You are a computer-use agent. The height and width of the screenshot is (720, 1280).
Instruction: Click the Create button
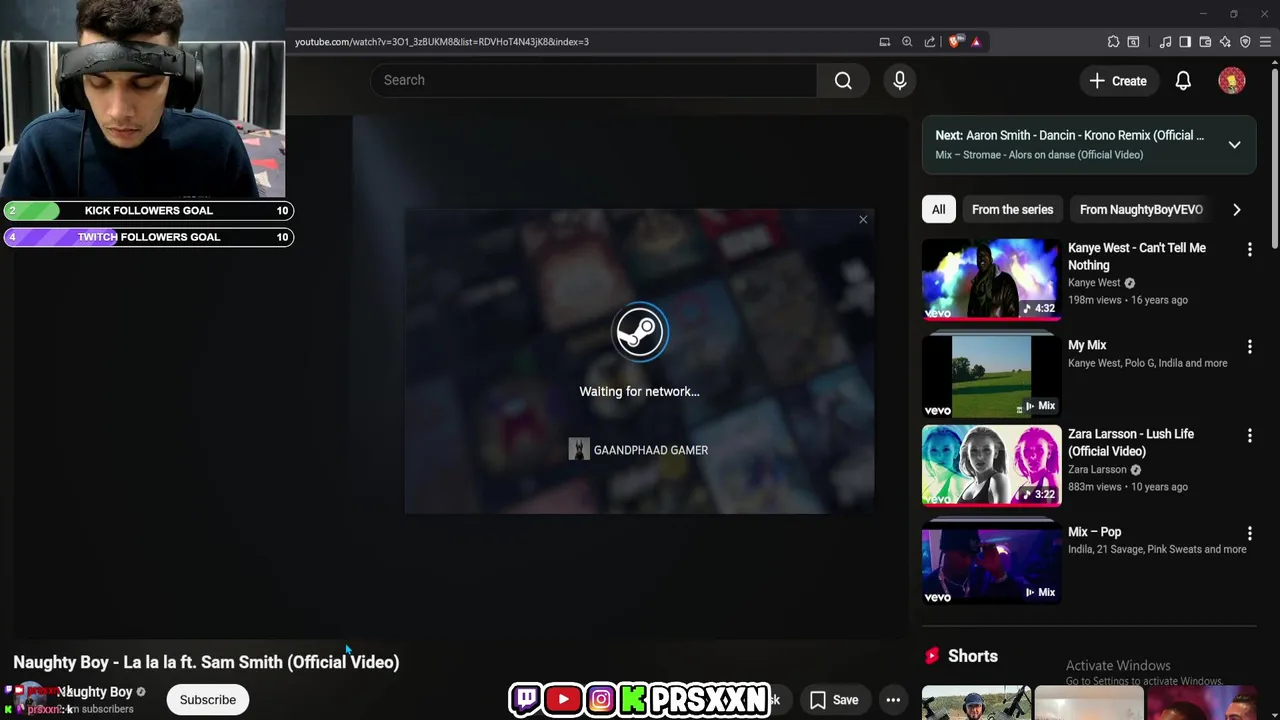click(1118, 81)
